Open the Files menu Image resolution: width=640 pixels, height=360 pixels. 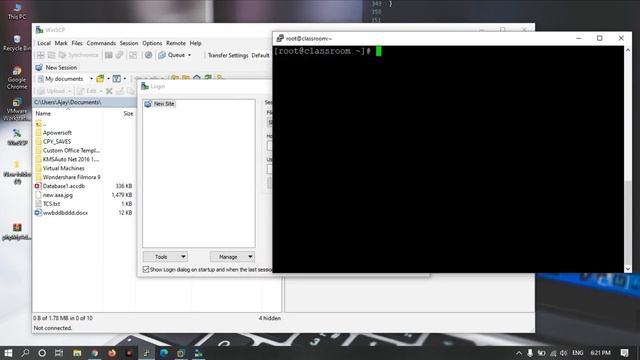pos(77,43)
